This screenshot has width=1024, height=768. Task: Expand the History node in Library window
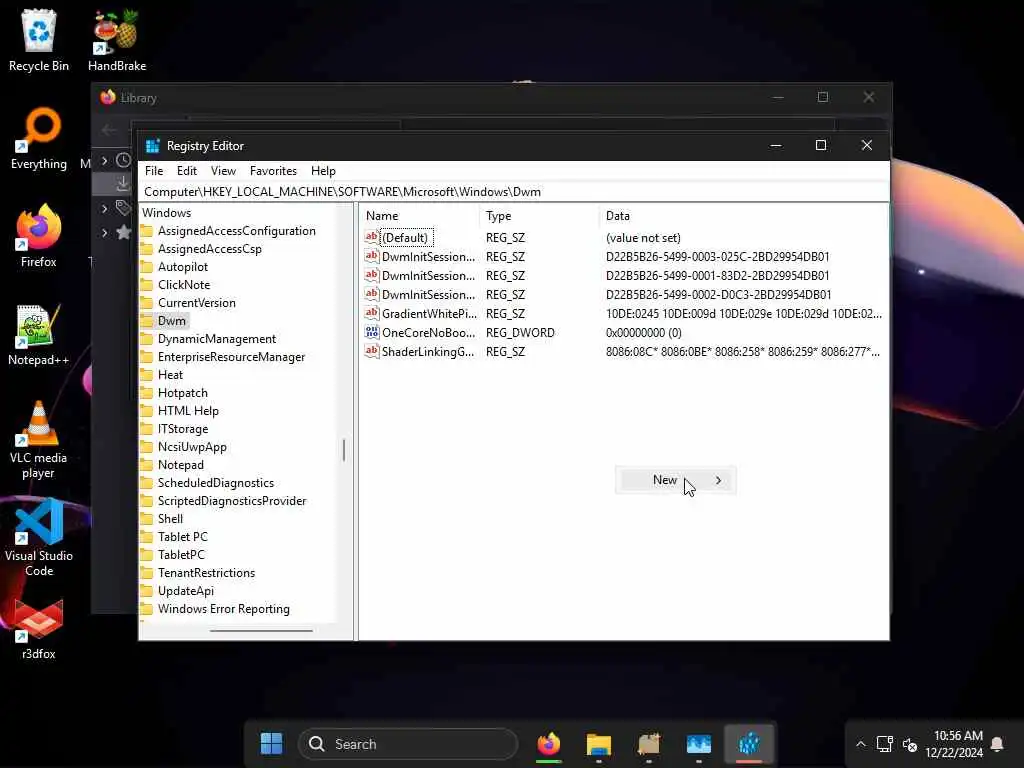tap(104, 160)
